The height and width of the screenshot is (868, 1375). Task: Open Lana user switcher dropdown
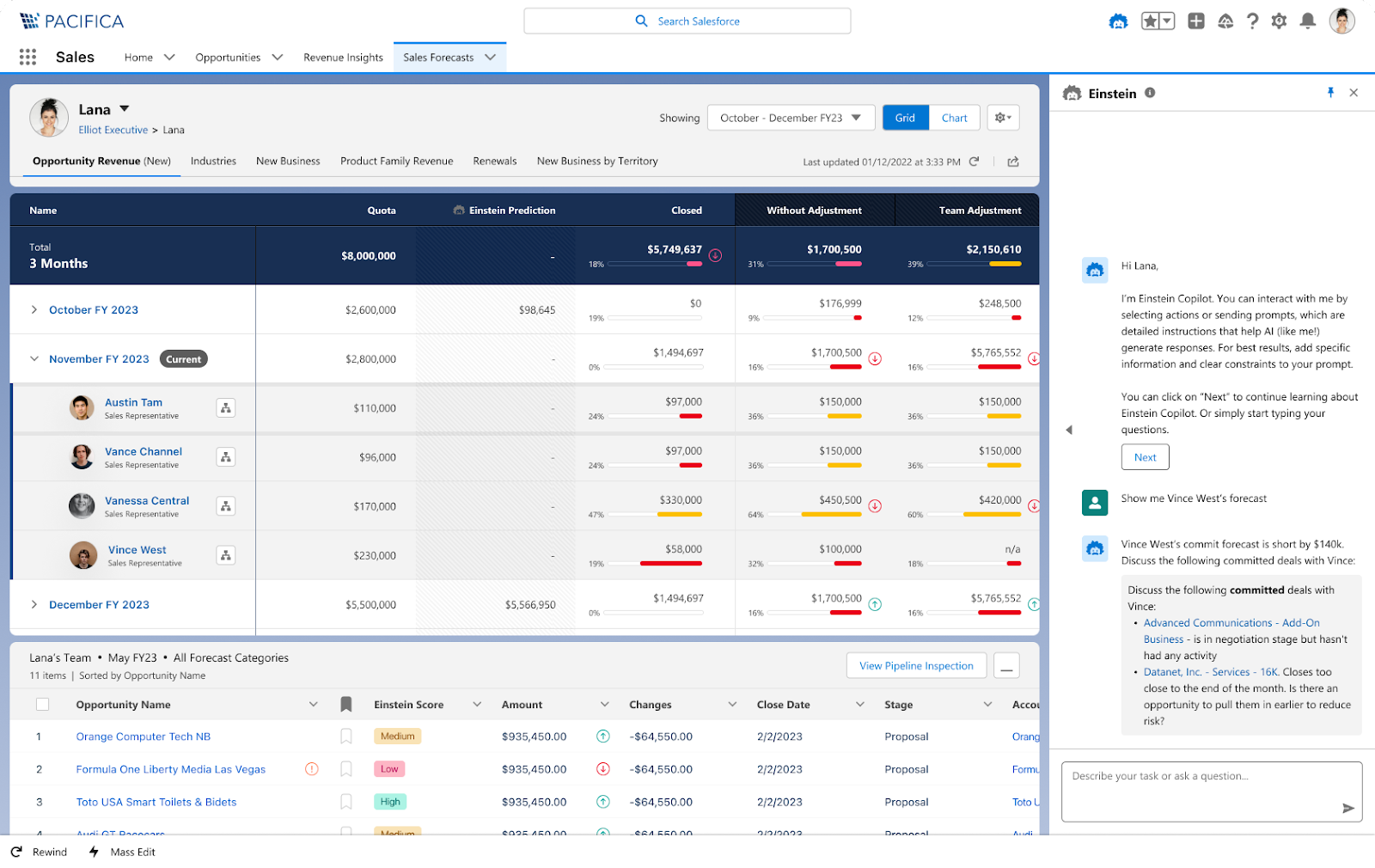[125, 108]
